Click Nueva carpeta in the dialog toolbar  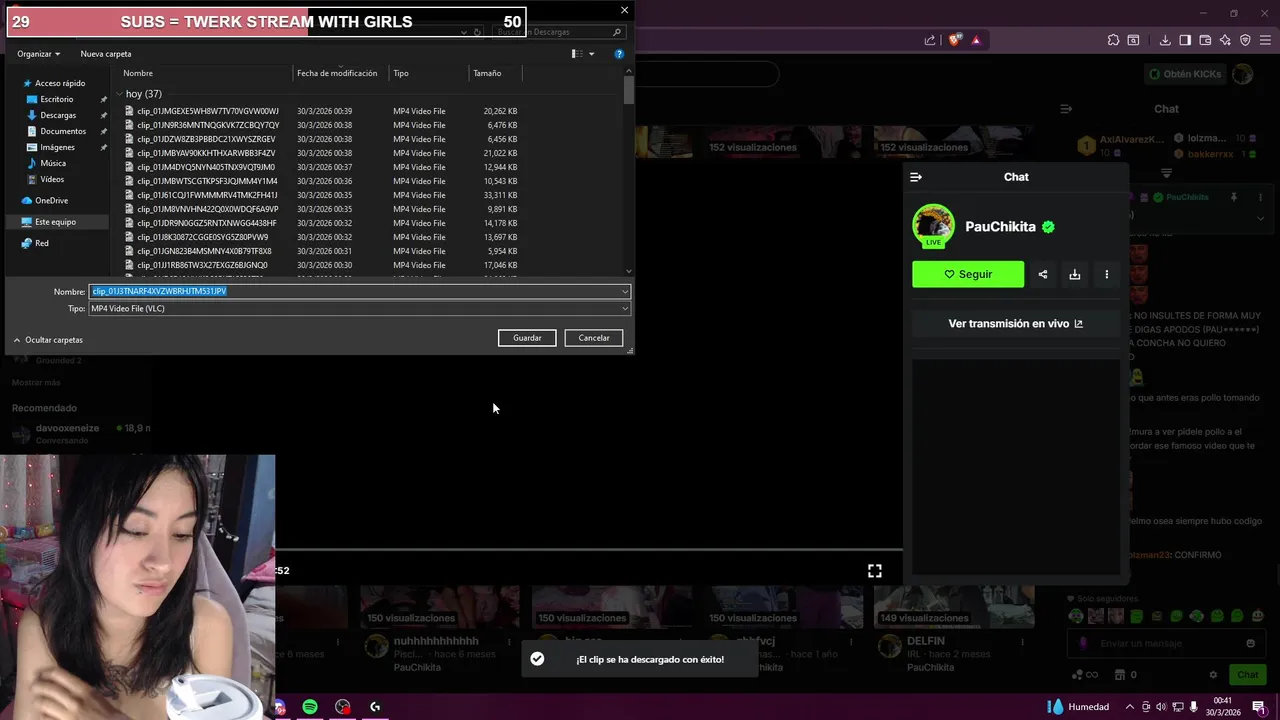(106, 54)
